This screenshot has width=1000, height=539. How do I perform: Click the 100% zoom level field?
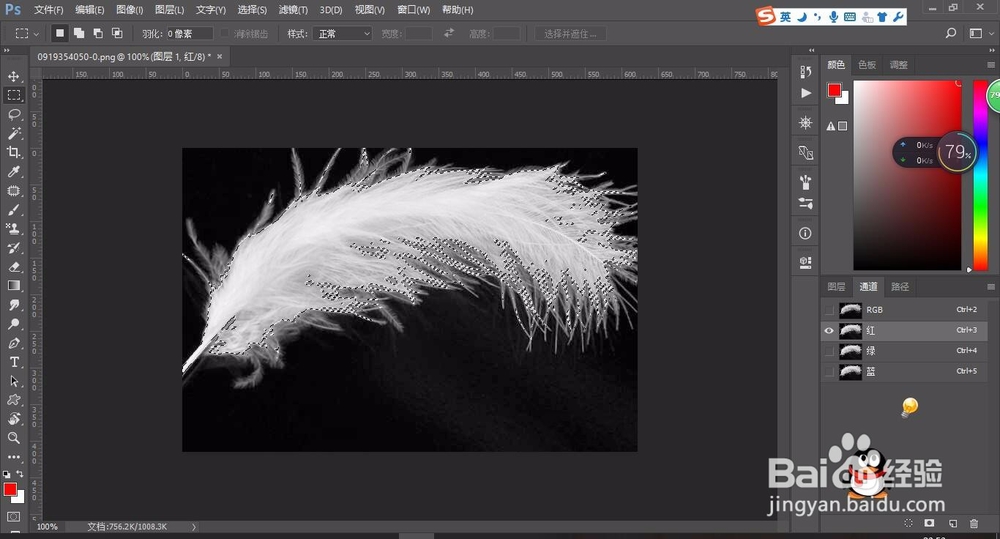point(47,527)
